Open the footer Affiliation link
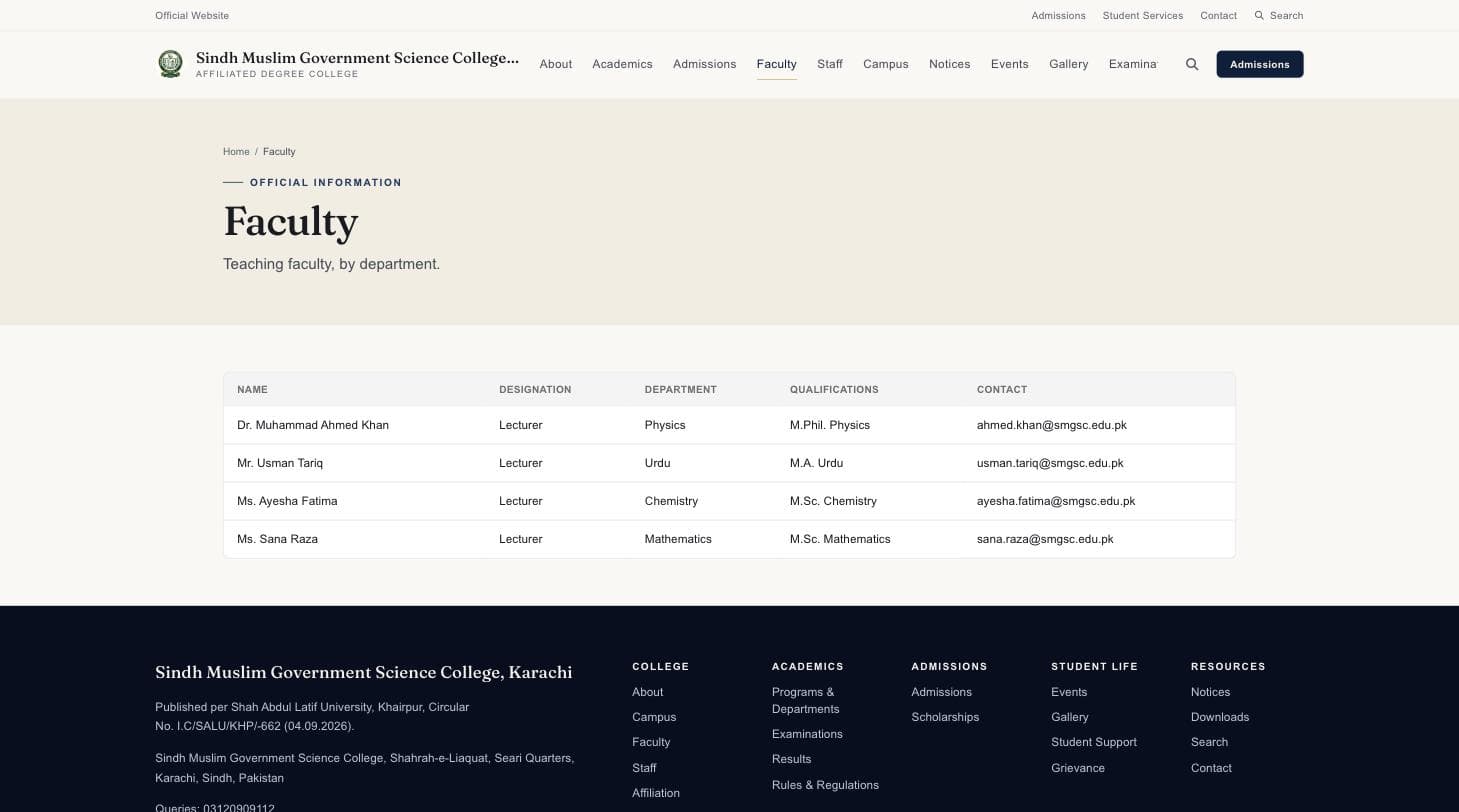The width and height of the screenshot is (1459, 812). pyautogui.click(x=656, y=793)
